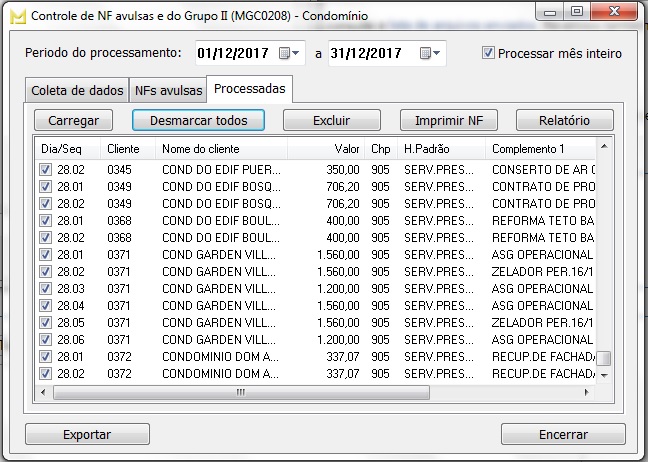The width and height of the screenshot is (648, 462).
Task: Click the Nome do cliente column header
Action: click(x=220, y=149)
